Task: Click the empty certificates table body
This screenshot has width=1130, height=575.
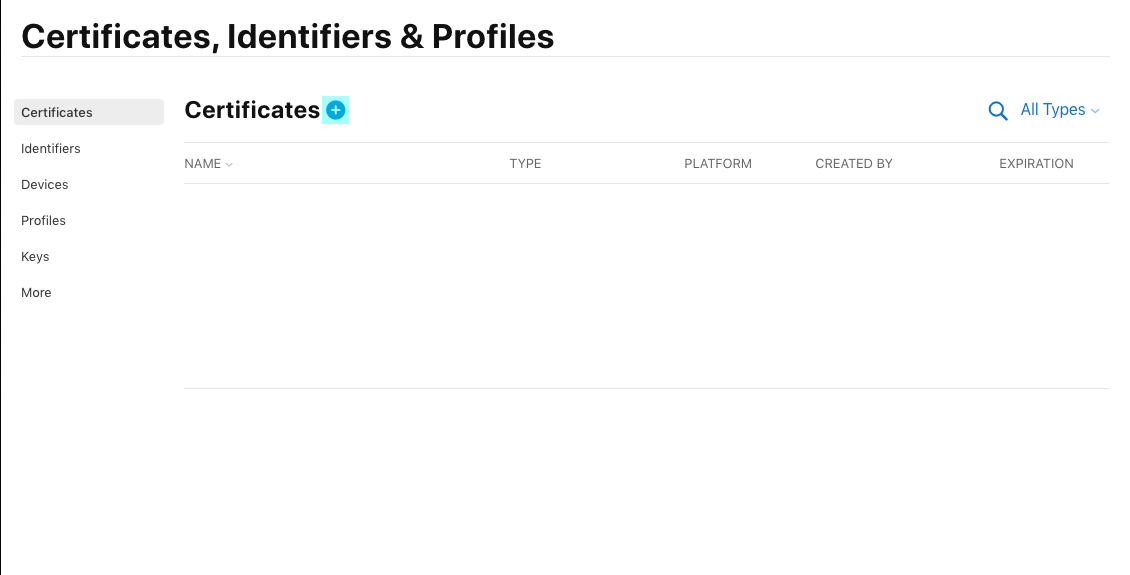Action: pos(646,285)
